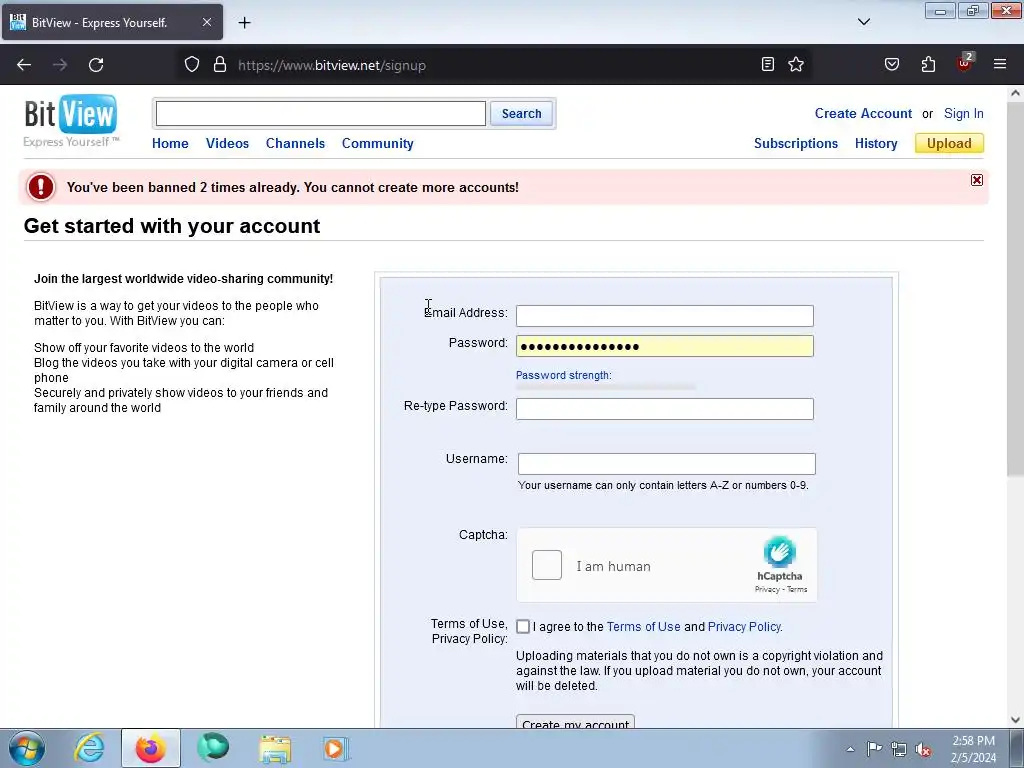Click the yellow Upload button
Viewport: 1024px width, 768px height.
pyautogui.click(x=949, y=143)
